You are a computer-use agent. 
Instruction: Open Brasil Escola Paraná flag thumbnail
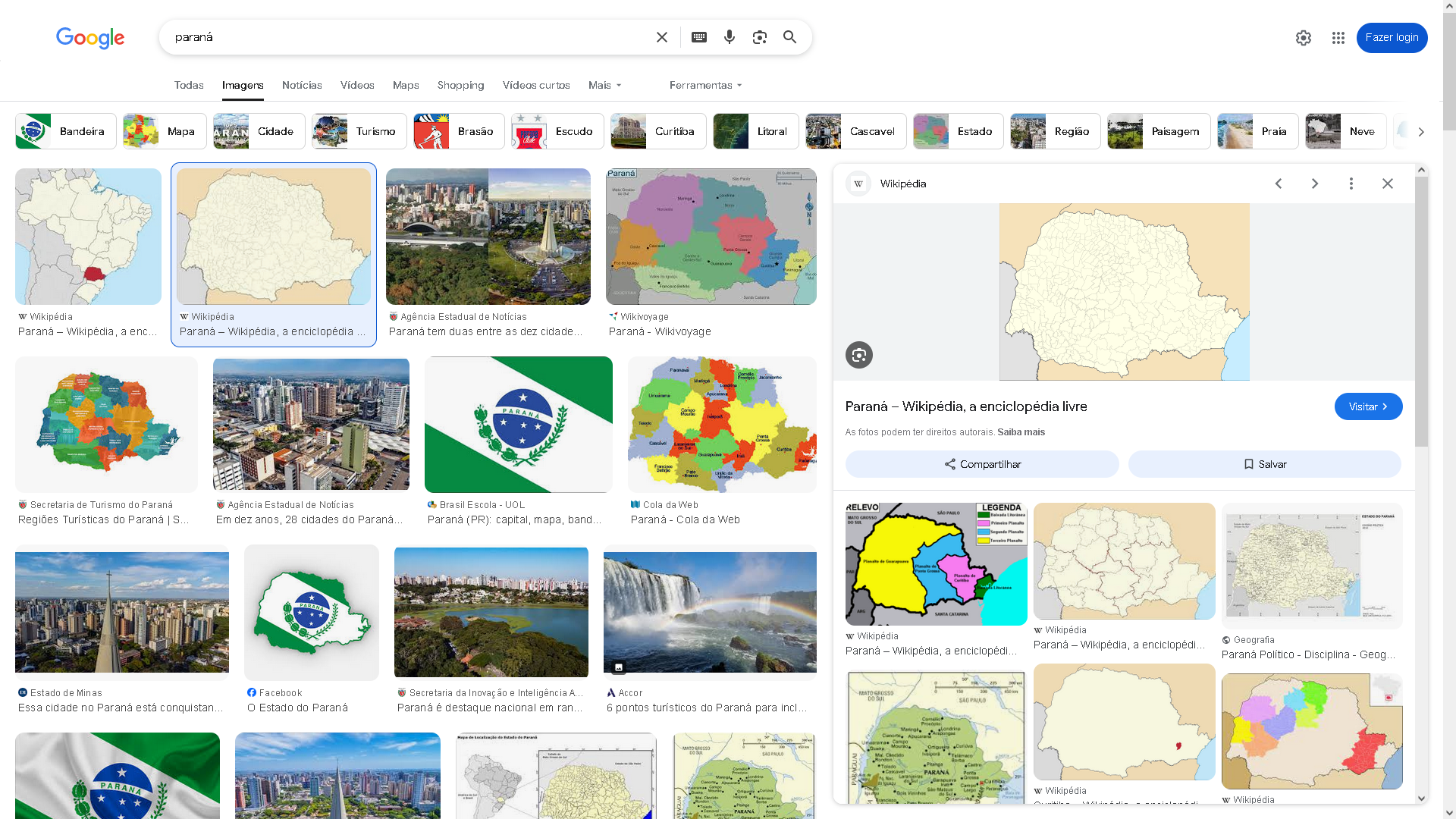click(x=519, y=425)
